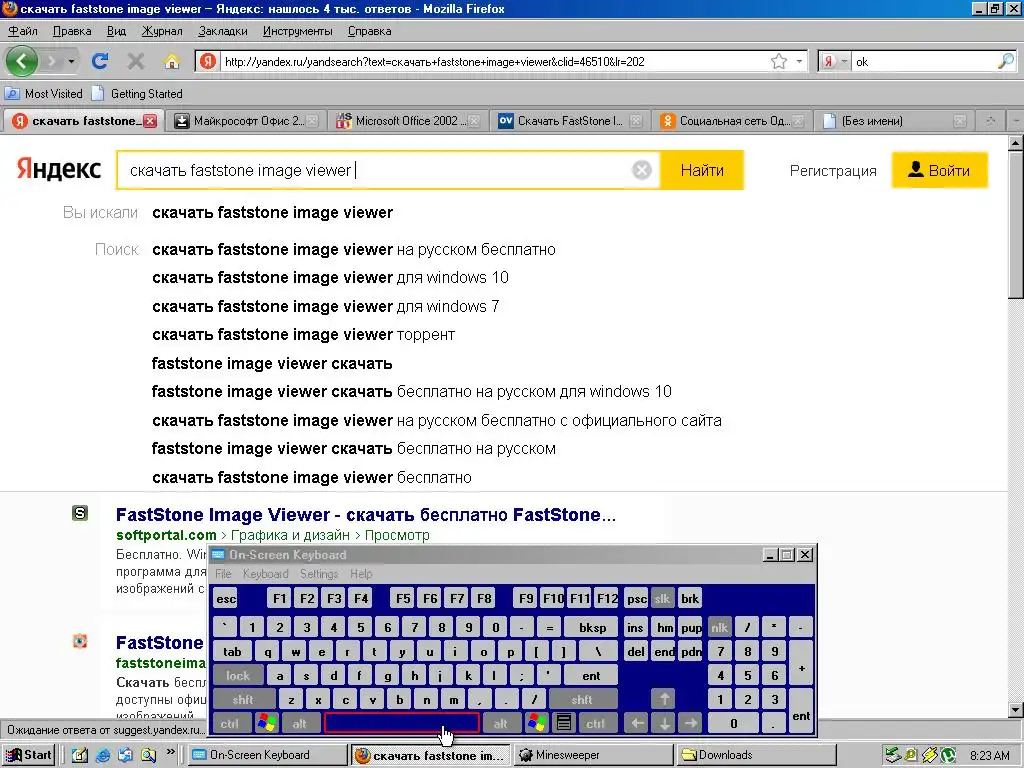The width and height of the screenshot is (1024, 768).
Task: Click the Stop loading X icon
Action: pyautogui.click(x=136, y=61)
